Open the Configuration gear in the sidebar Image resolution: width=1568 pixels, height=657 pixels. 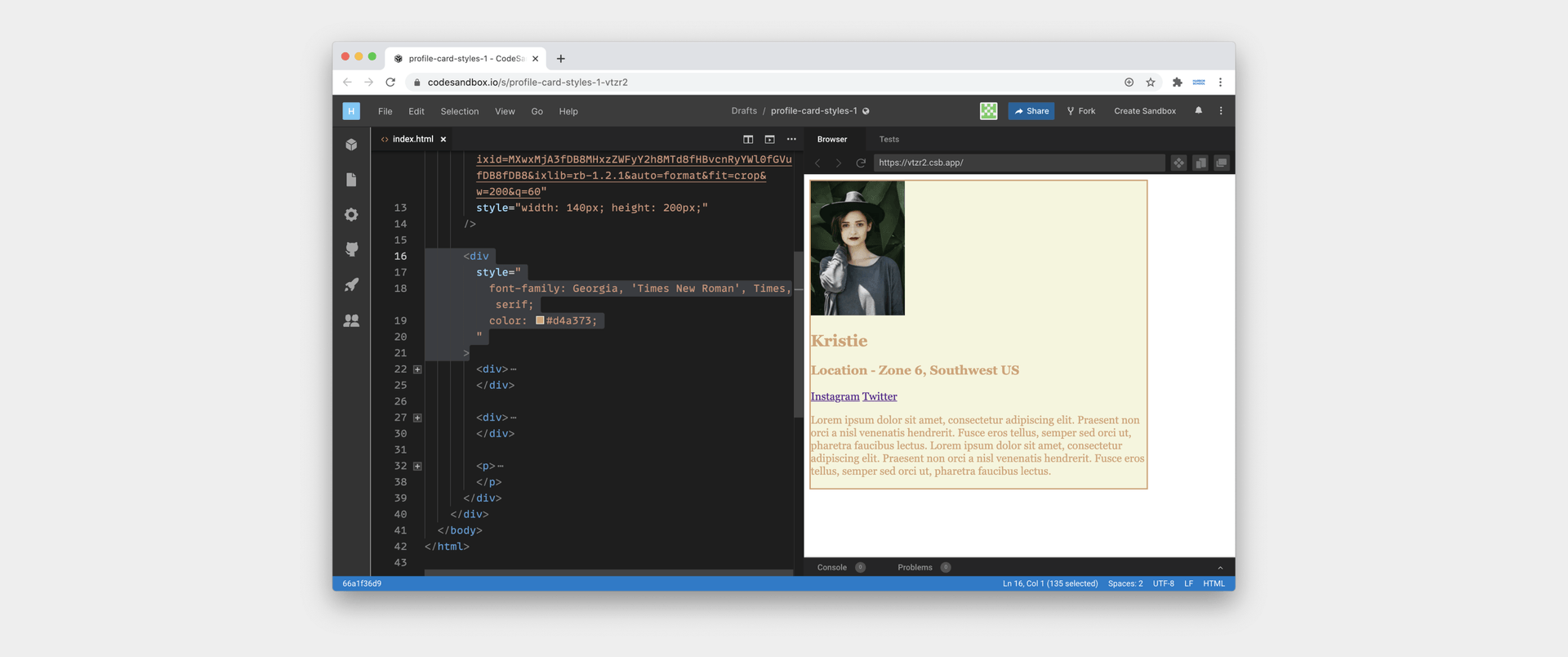coord(351,214)
